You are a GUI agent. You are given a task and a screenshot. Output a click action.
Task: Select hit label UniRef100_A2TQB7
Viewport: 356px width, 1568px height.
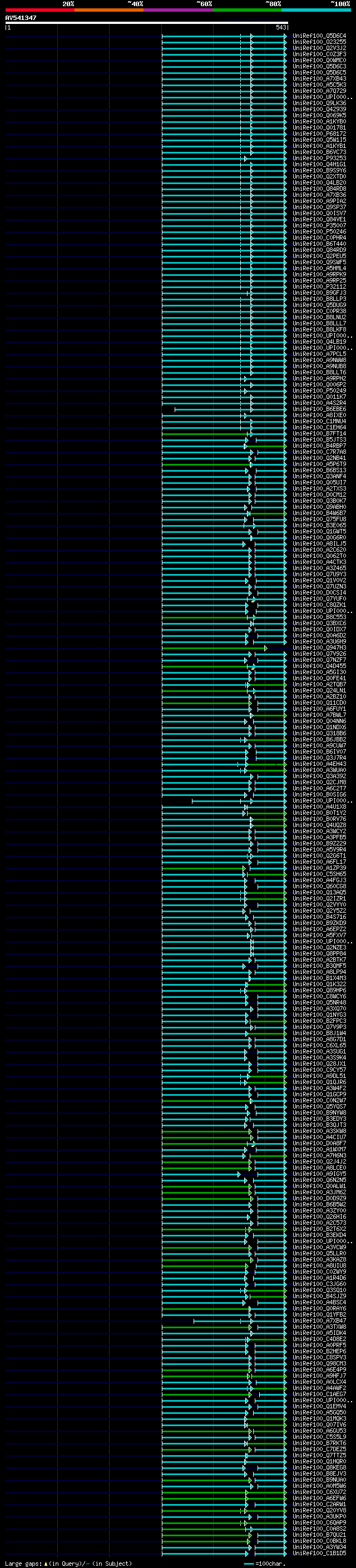(x=319, y=684)
